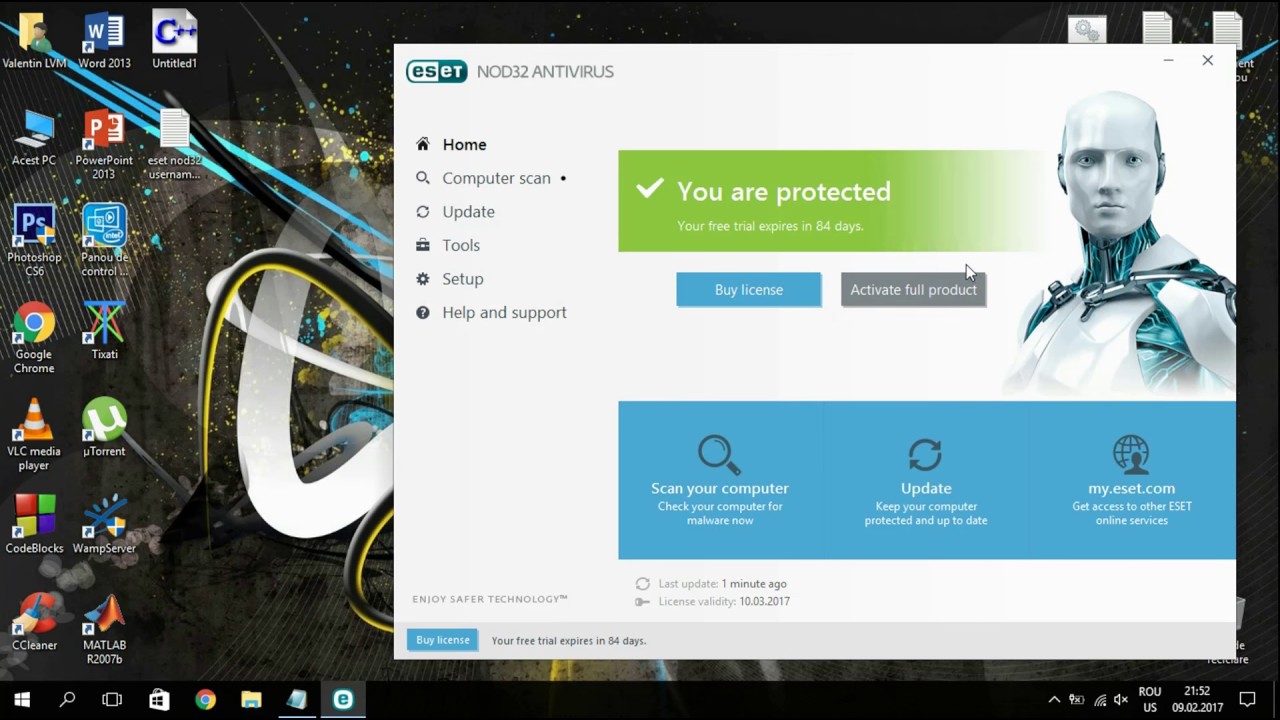Click the globe my.eset.com icon

coord(1131,455)
